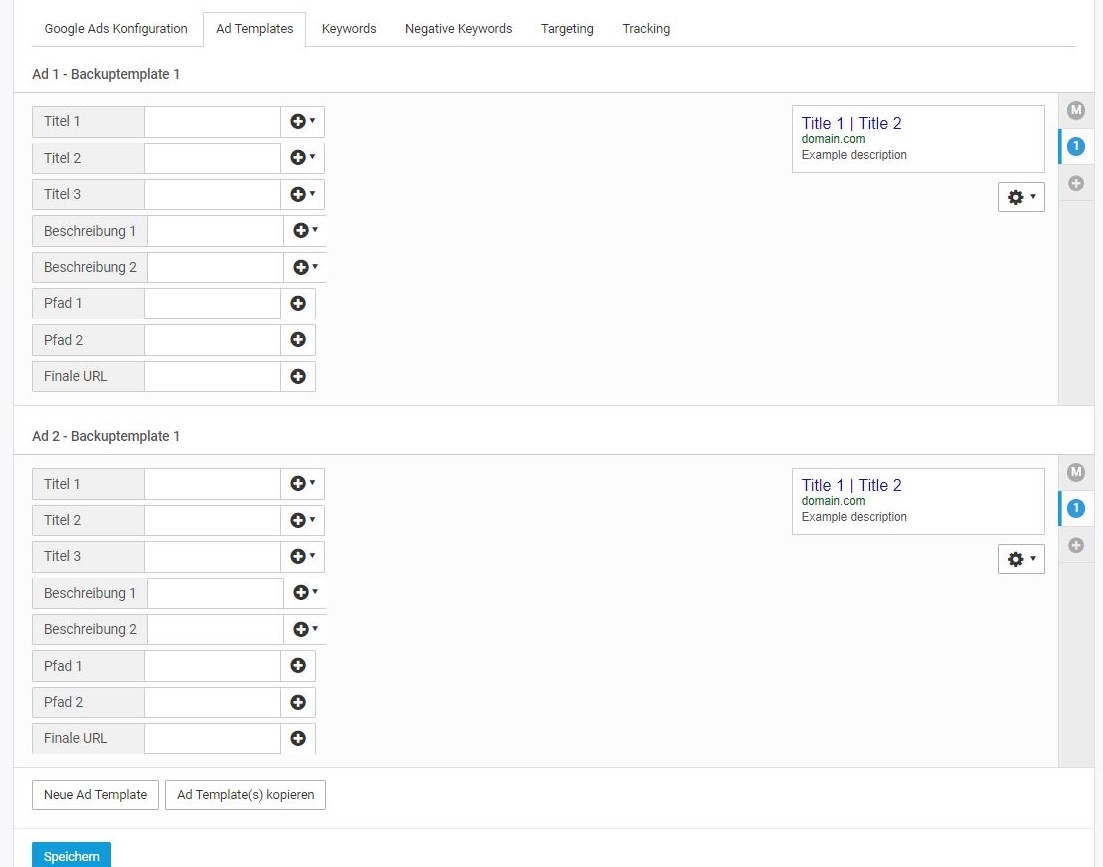
Task: Open plus dropdown for Ad 1 Beschreibung 1
Action: pyautogui.click(x=305, y=231)
